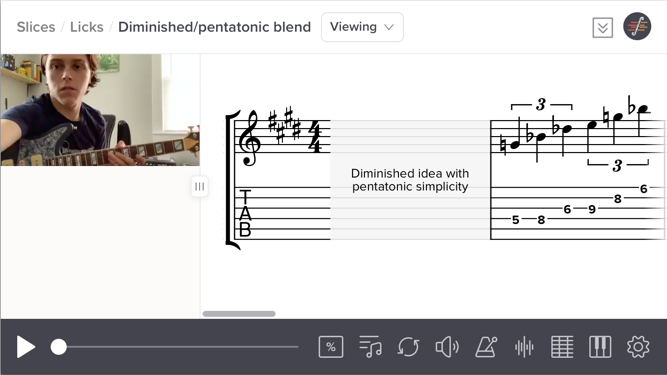Toggle loop playback
This screenshot has height=375, width=667.
pos(408,347)
